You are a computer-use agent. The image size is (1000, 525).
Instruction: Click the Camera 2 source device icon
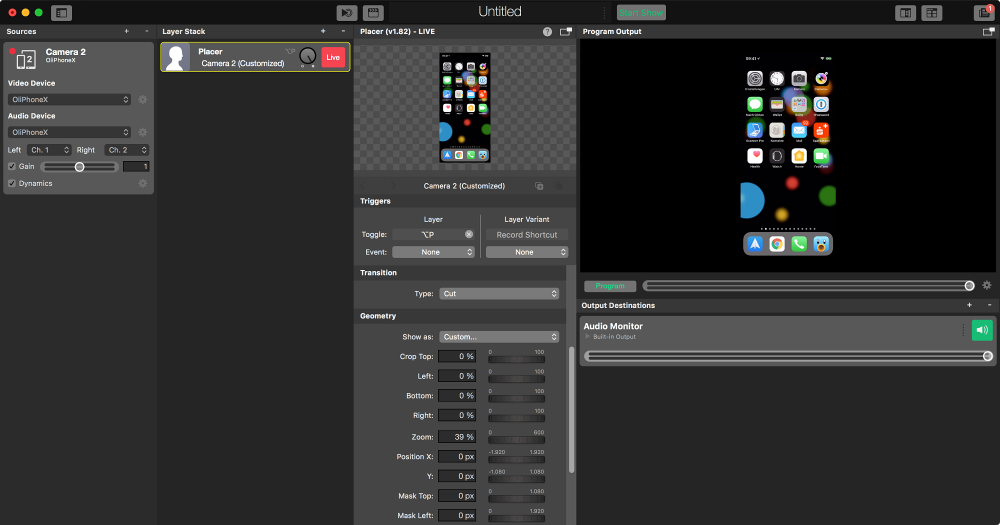click(25, 59)
